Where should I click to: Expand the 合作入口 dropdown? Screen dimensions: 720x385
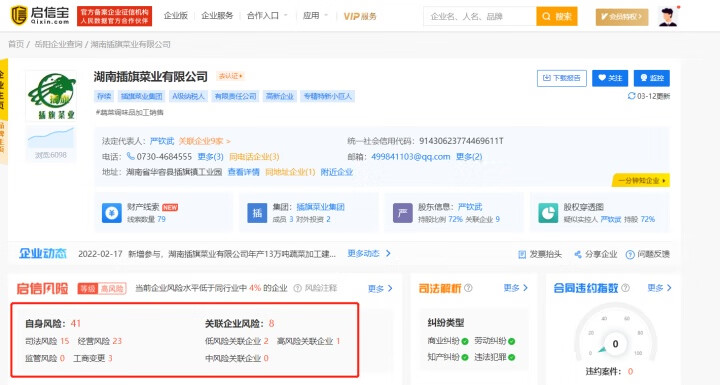click(x=267, y=16)
